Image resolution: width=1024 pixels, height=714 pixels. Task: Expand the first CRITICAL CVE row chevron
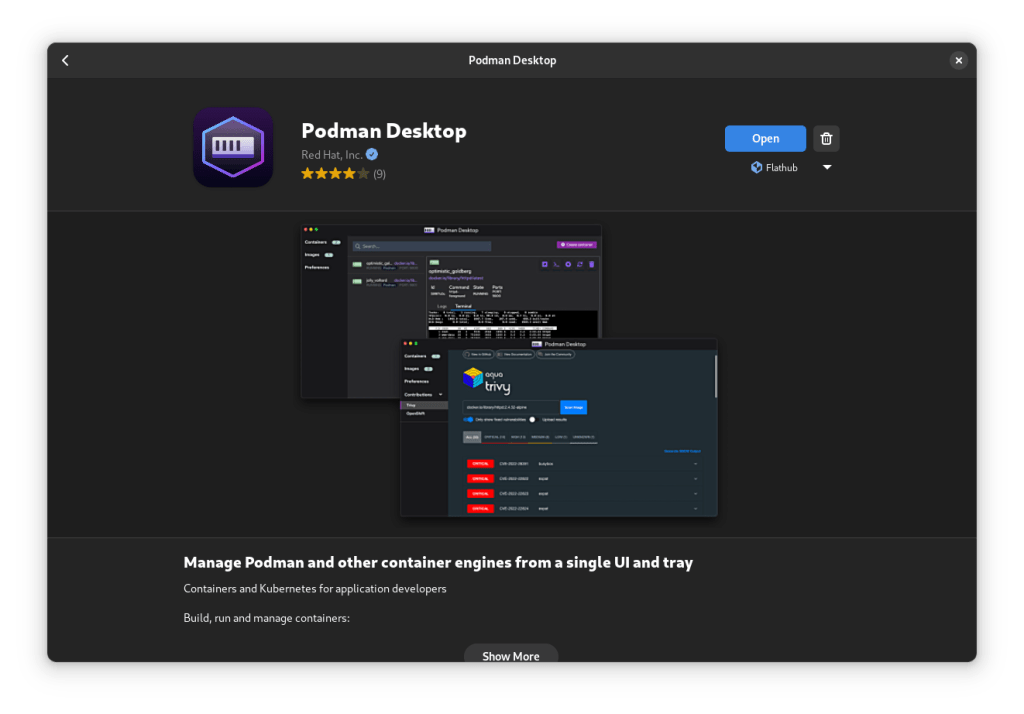click(695, 464)
